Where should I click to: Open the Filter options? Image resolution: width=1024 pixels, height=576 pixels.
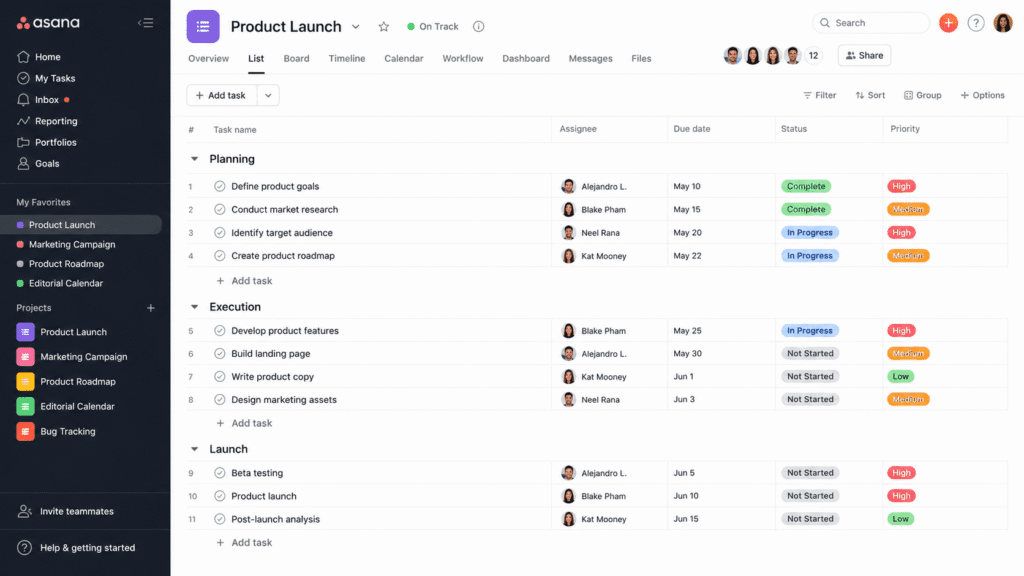point(820,95)
